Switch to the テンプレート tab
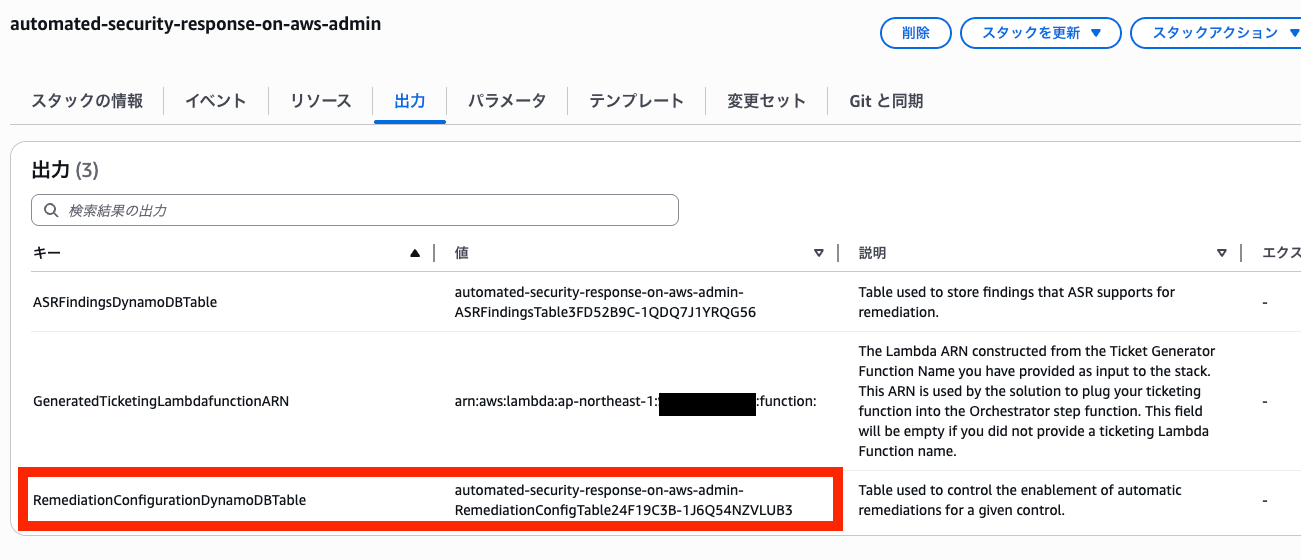 pos(636,101)
